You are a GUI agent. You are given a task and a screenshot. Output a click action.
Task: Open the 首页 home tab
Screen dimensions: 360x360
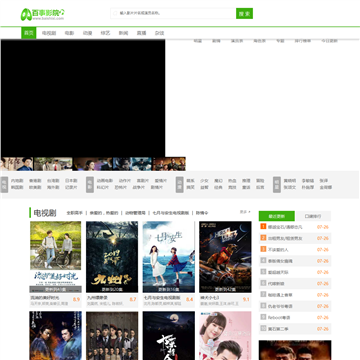click(x=29, y=33)
